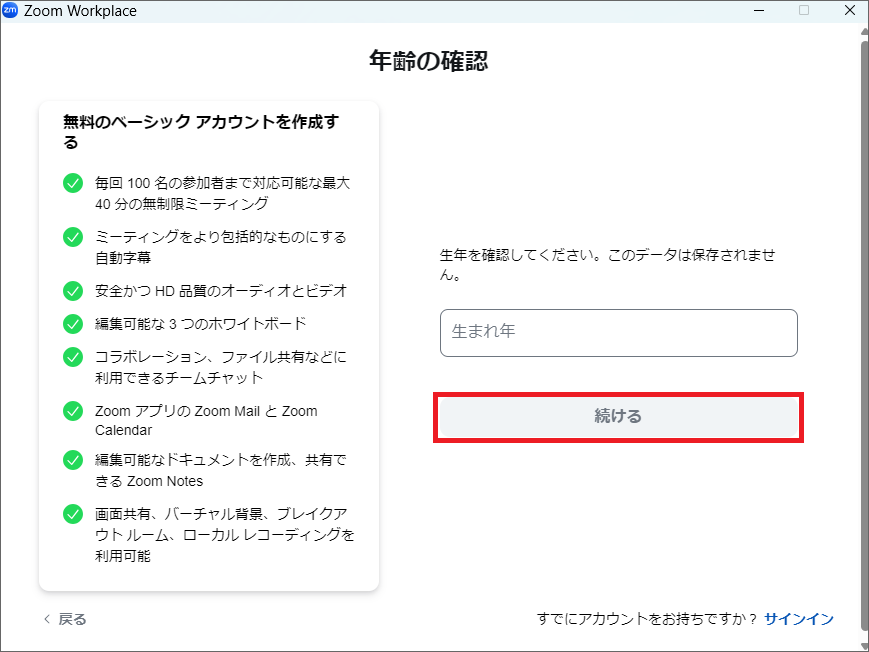Close the Zoom Workplace window

tap(850, 11)
